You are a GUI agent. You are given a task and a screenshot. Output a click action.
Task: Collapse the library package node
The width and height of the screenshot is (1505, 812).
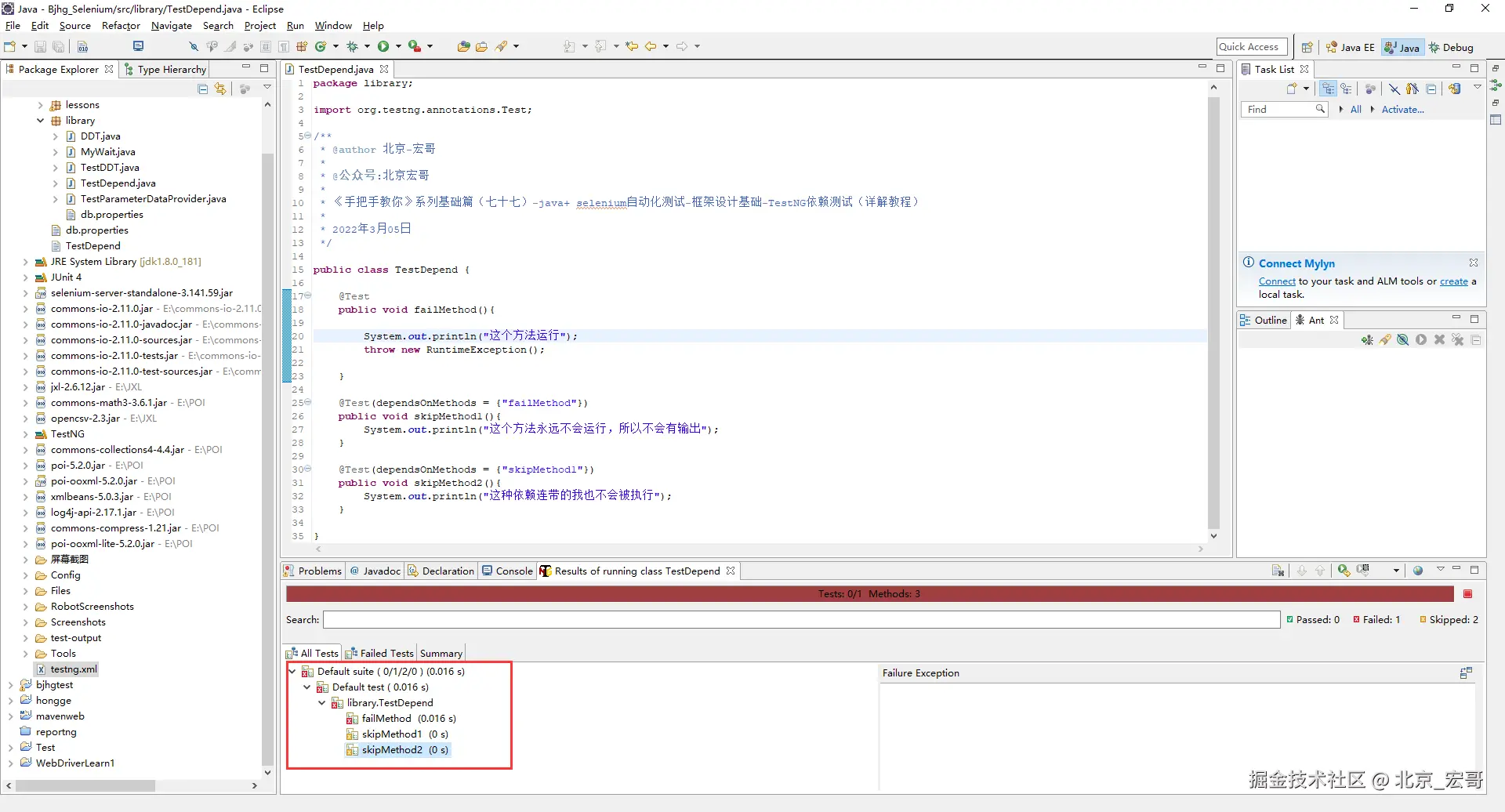click(x=41, y=121)
